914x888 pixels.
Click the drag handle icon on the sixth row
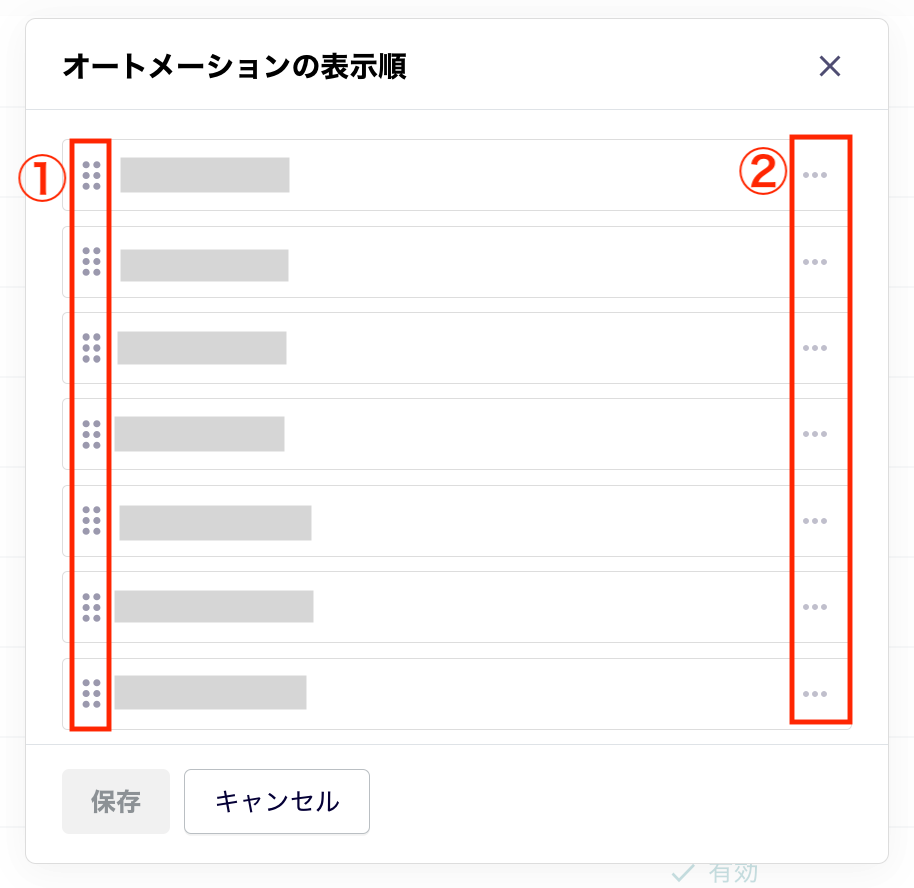point(90,607)
